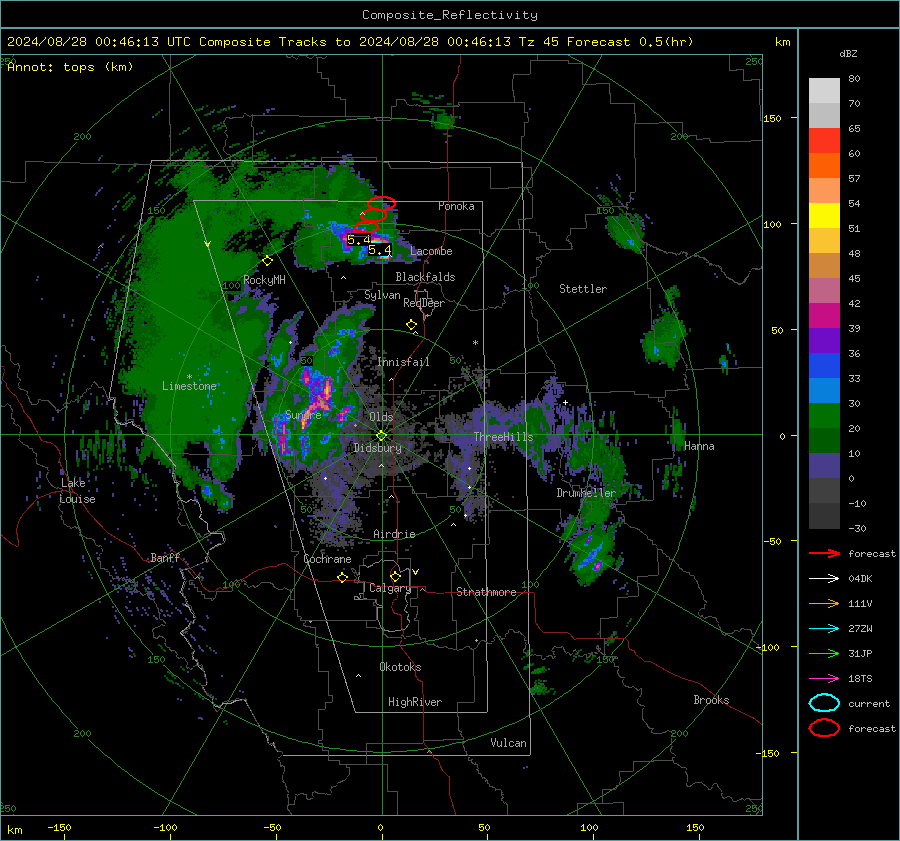
Task: Click the red forecast ellipse legend symbol
Action: pyautogui.click(x=824, y=728)
